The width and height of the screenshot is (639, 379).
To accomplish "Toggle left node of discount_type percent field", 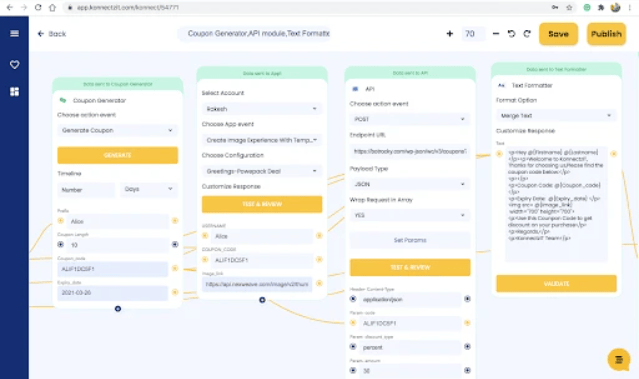I will tap(353, 346).
